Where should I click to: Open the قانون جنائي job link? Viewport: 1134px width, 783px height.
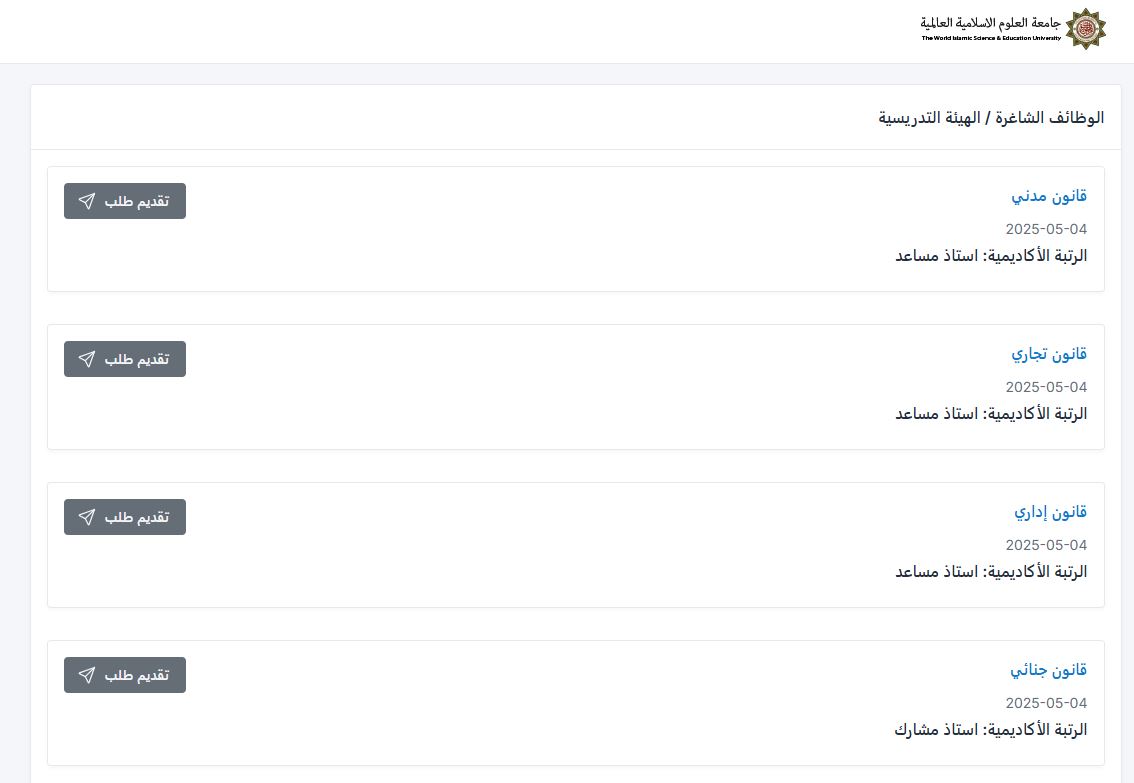tap(1048, 670)
